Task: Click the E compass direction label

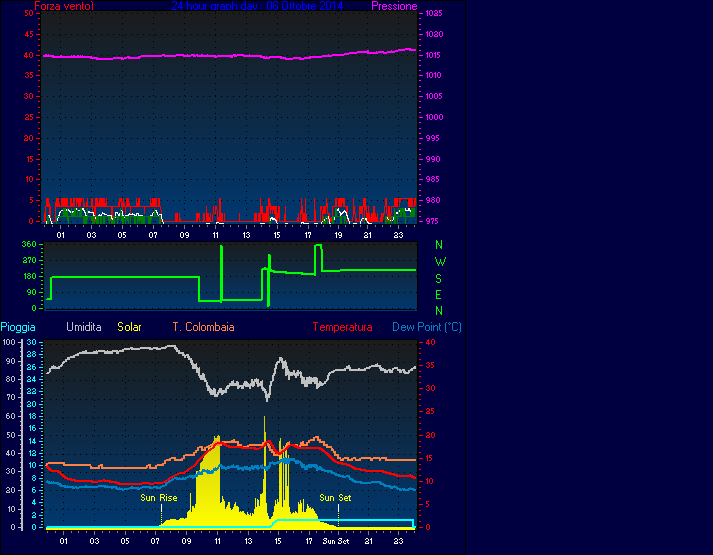Action: pyautogui.click(x=438, y=295)
